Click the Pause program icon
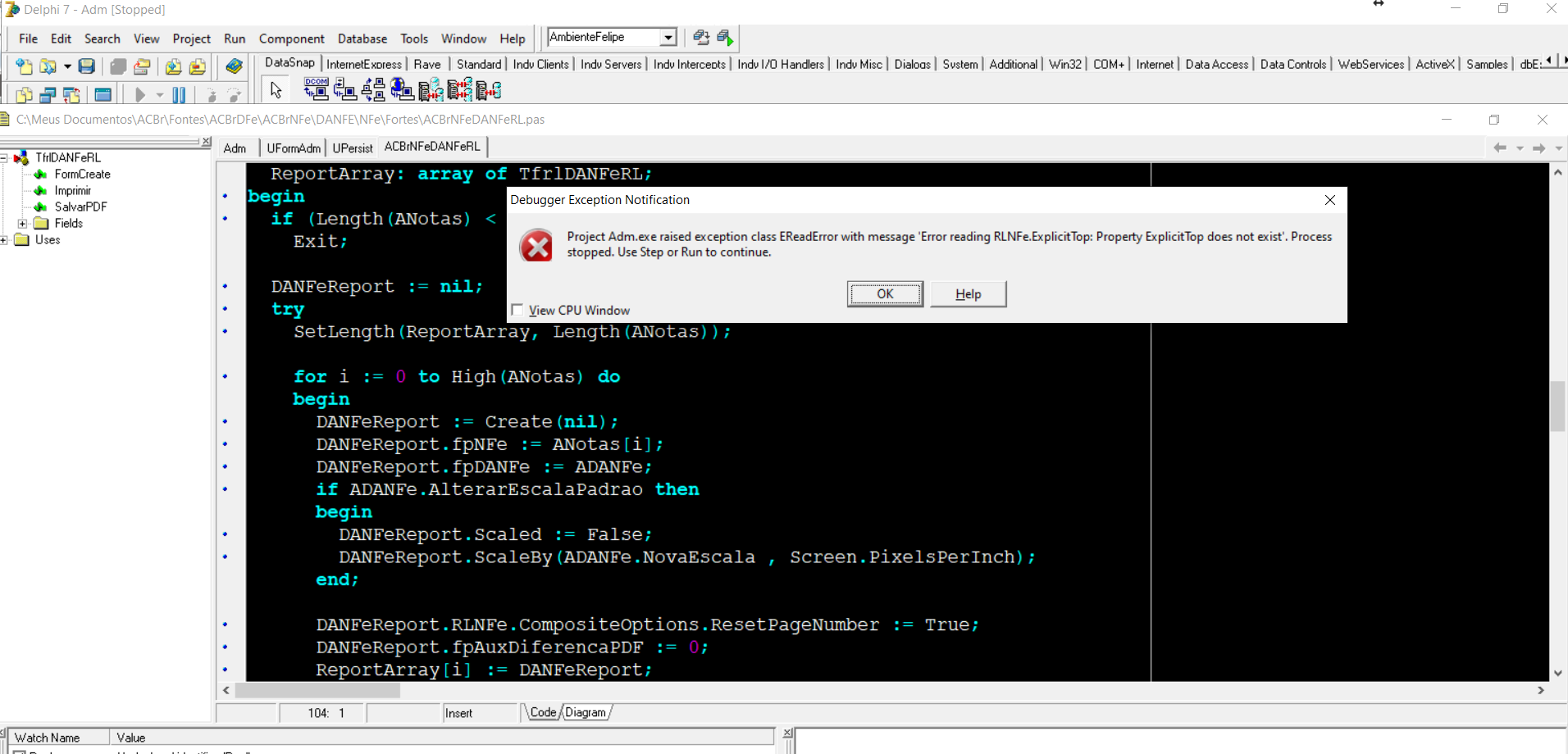The width and height of the screenshot is (1568, 754). tap(179, 94)
